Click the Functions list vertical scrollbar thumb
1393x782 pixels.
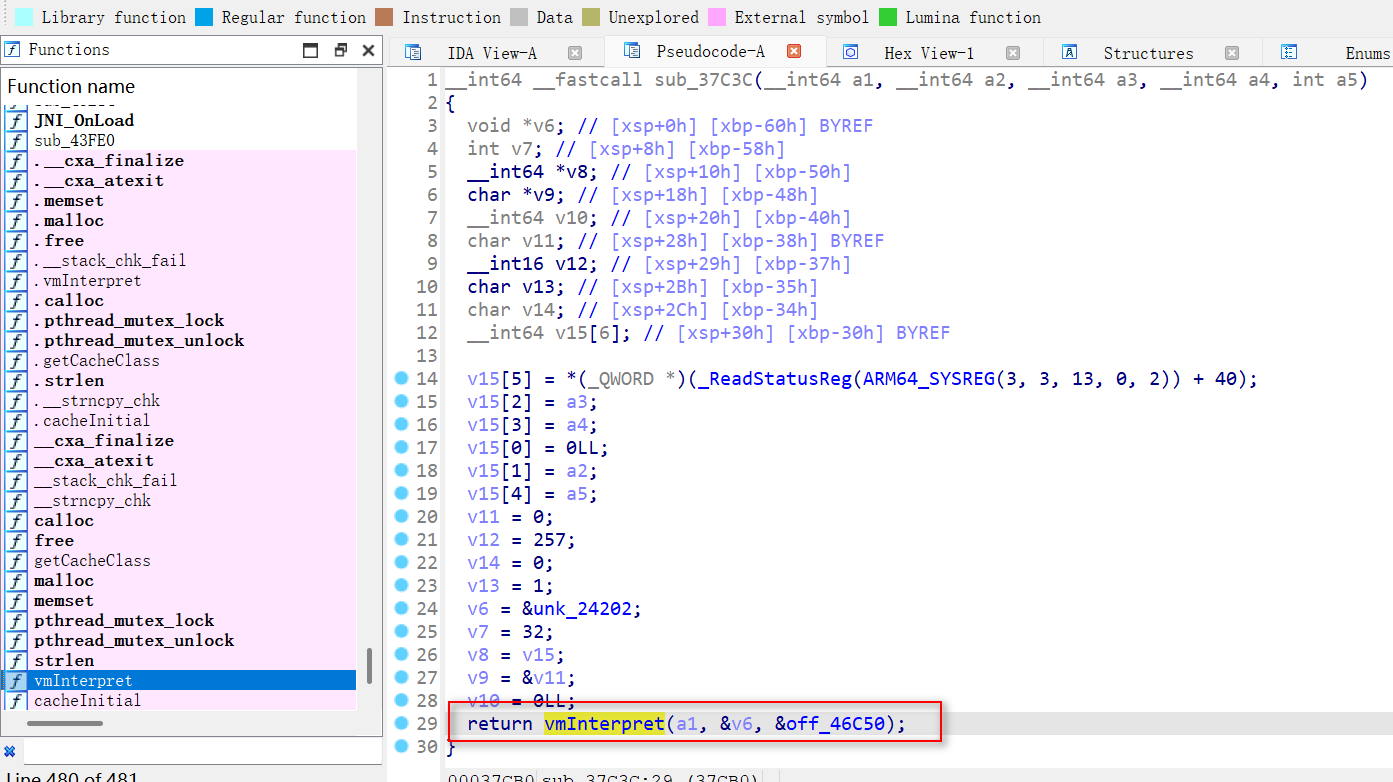click(369, 664)
